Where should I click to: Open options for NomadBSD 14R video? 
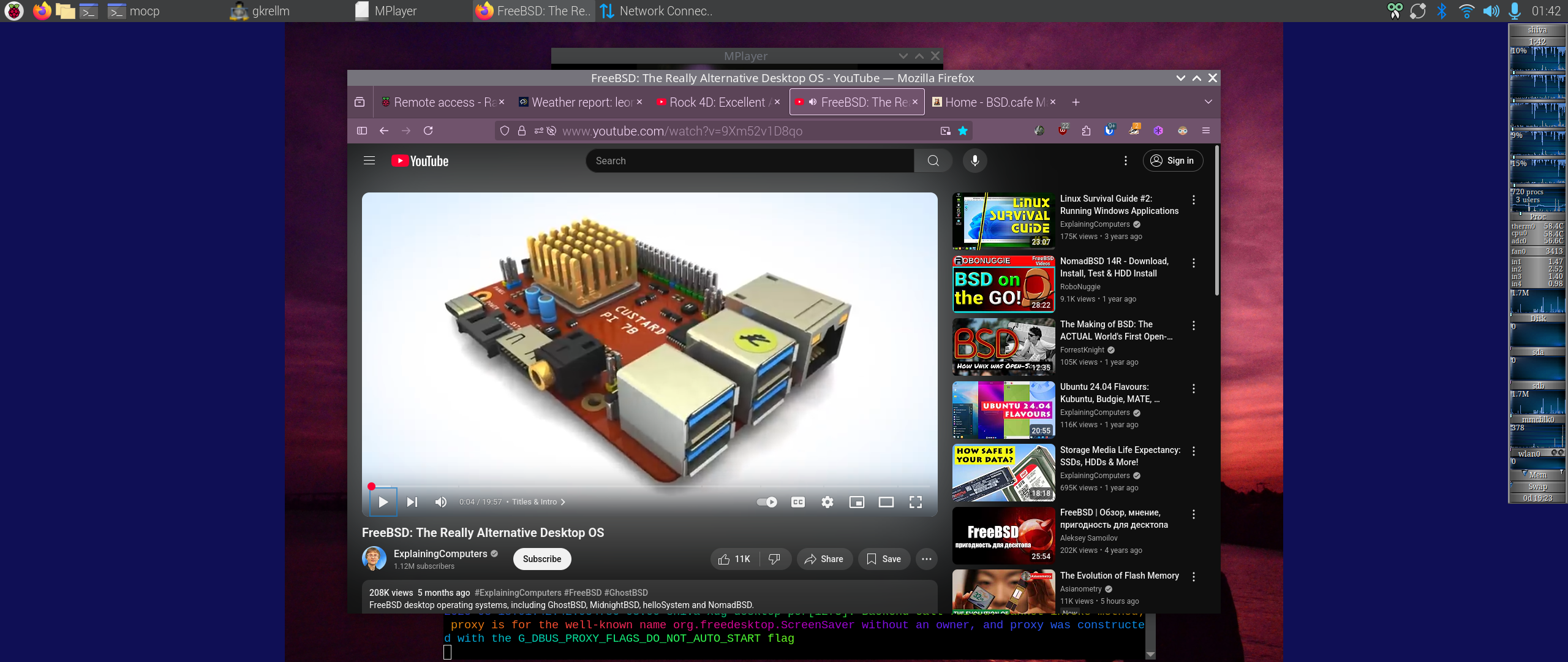(x=1194, y=263)
